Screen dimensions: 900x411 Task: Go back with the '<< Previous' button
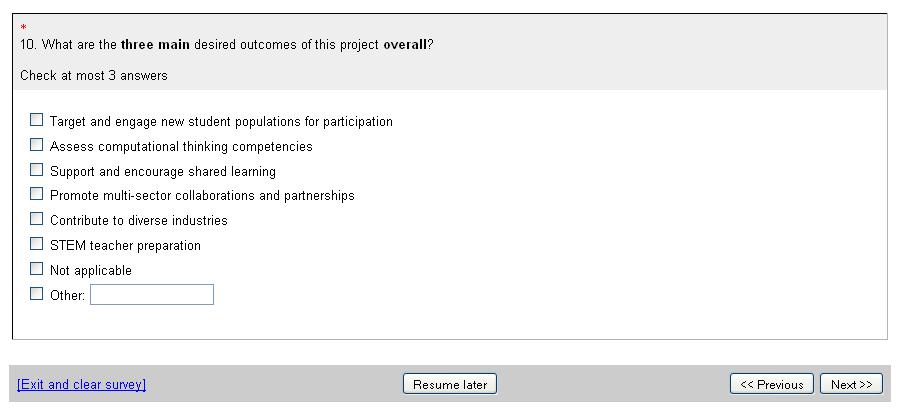click(772, 385)
